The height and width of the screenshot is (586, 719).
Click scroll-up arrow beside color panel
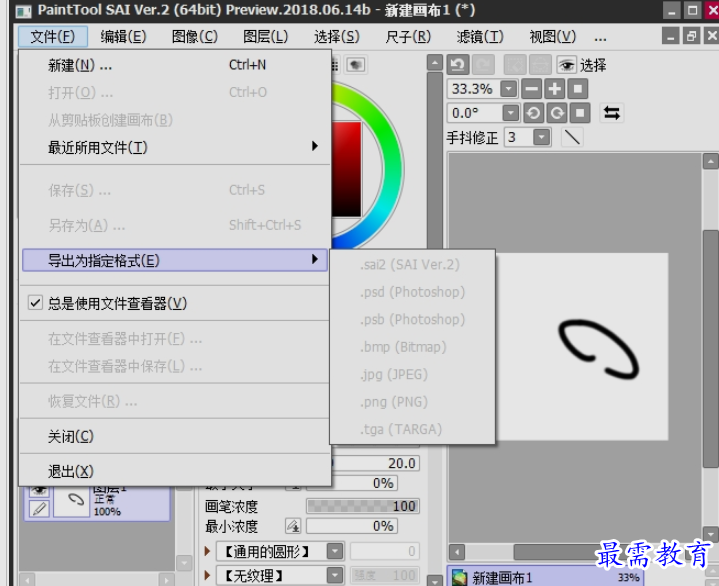click(435, 62)
